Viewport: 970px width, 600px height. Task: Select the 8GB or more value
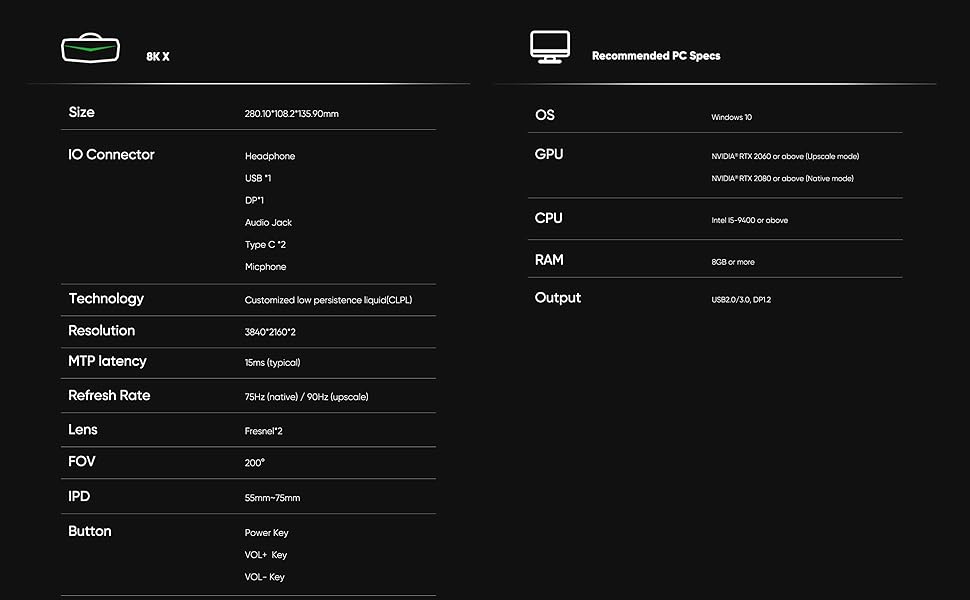[733, 262]
